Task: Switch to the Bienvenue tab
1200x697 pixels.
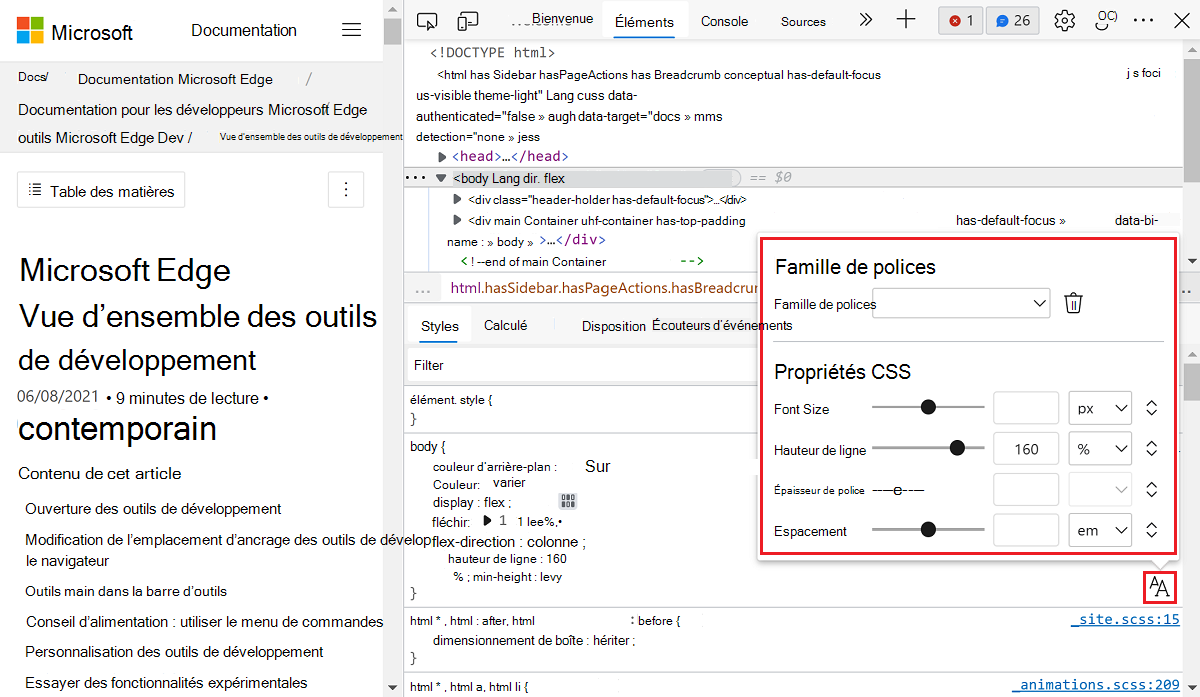Action: [x=562, y=19]
